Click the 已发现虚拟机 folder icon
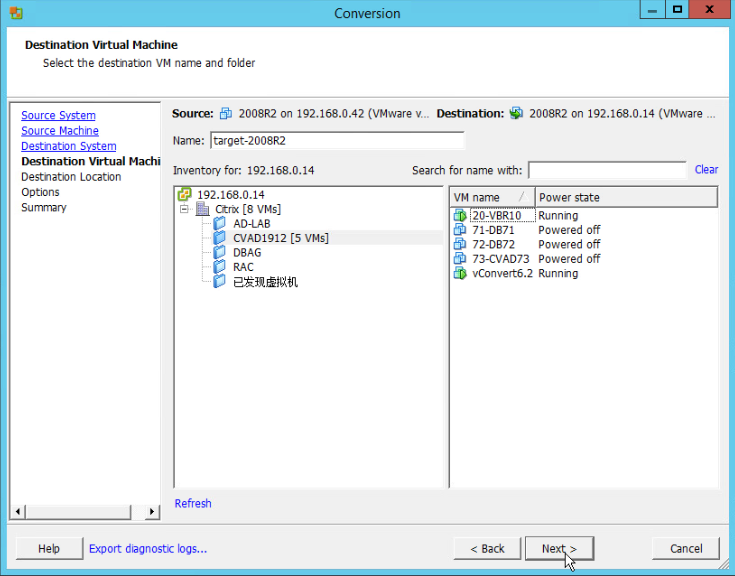 [219, 282]
